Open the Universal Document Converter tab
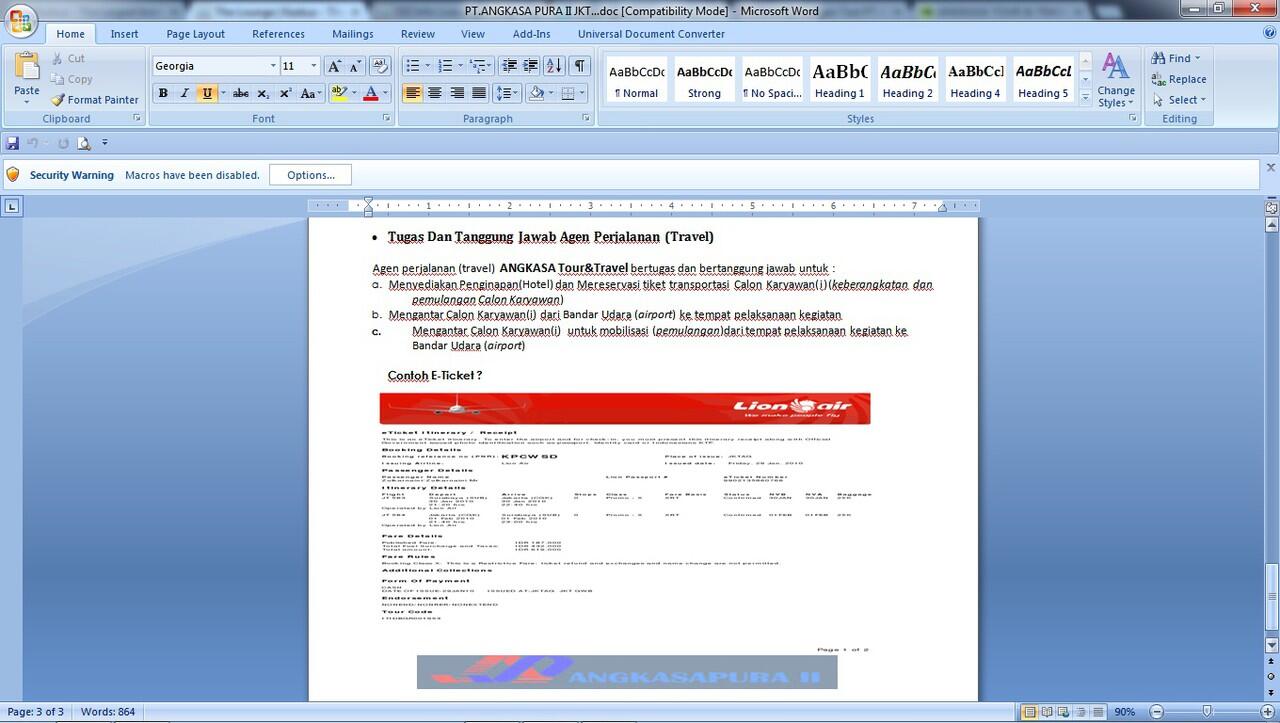This screenshot has width=1280, height=723. [x=651, y=34]
